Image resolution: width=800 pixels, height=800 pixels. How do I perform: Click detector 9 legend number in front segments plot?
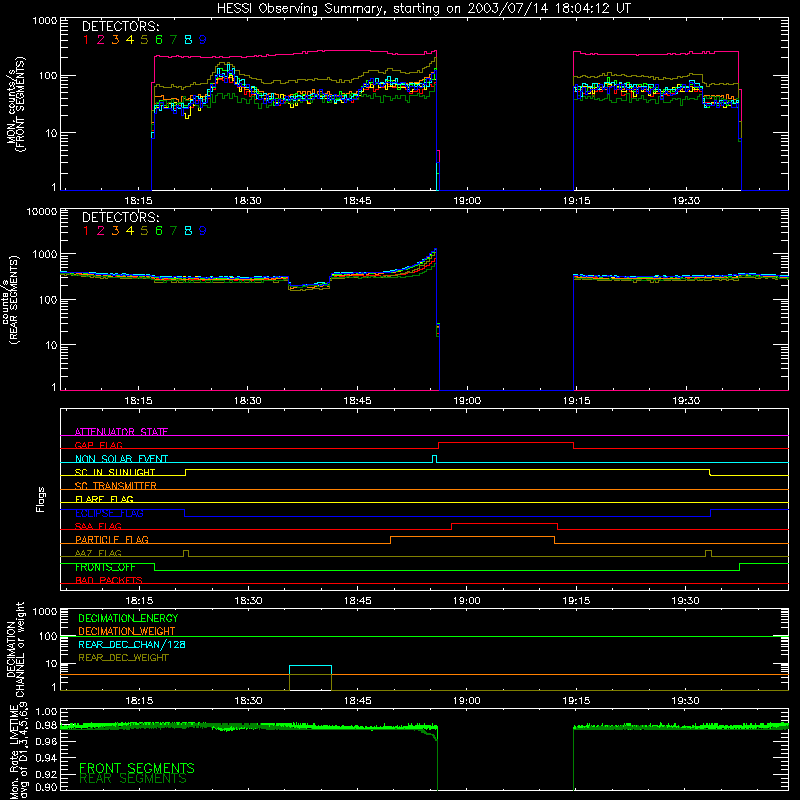[203, 40]
